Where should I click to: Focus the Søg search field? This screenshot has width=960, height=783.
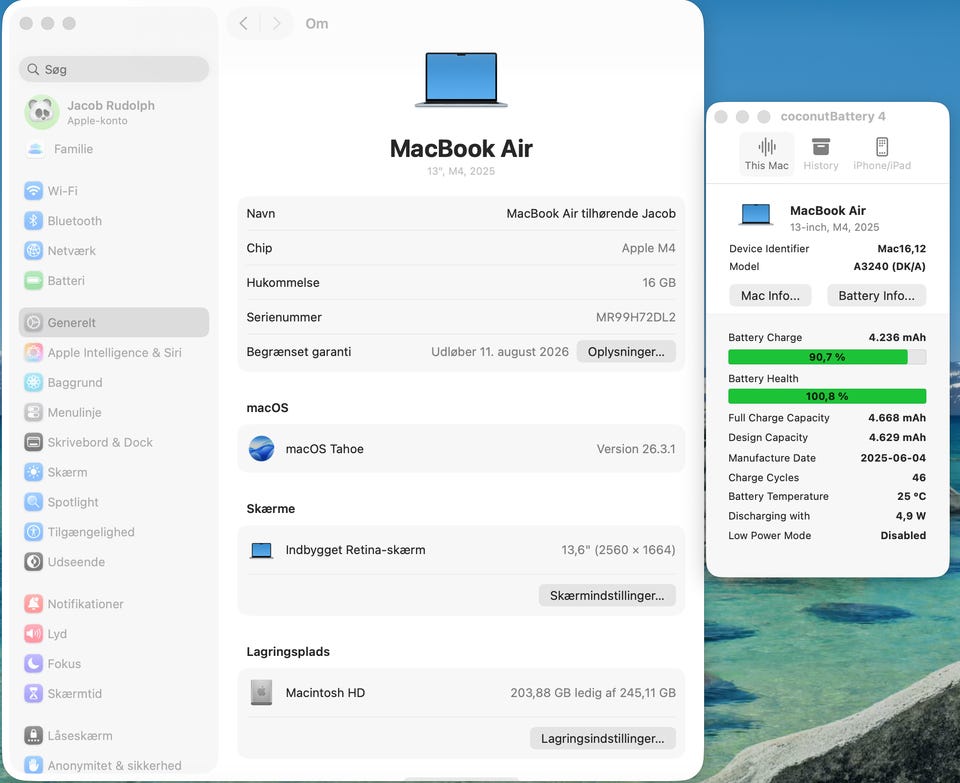(x=114, y=69)
